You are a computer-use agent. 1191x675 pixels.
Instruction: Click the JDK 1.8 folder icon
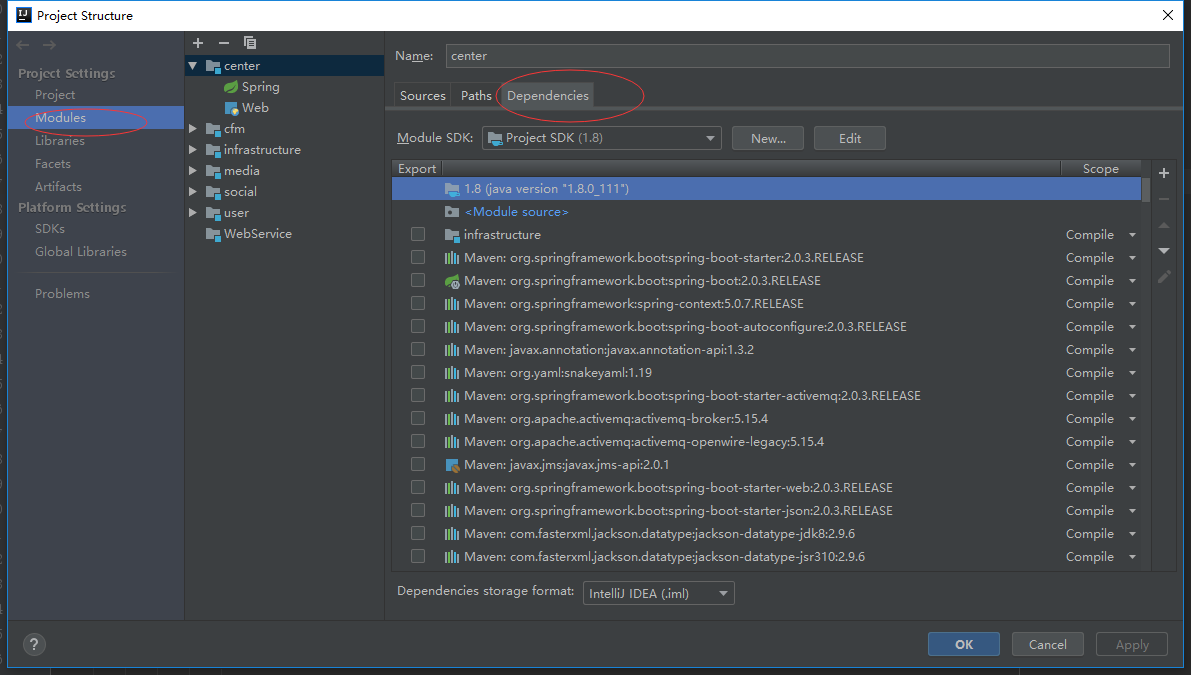click(452, 189)
